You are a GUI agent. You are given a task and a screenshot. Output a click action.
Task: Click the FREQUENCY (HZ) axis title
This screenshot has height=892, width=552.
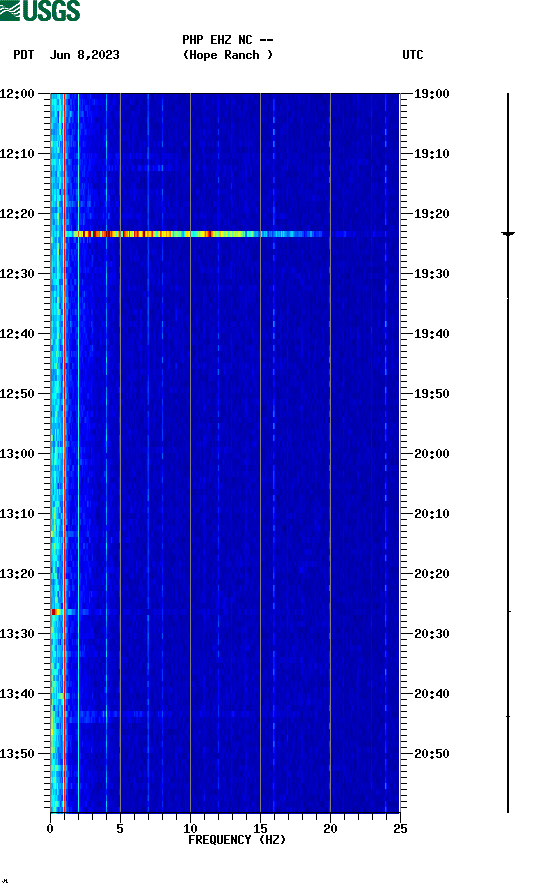coord(237,840)
